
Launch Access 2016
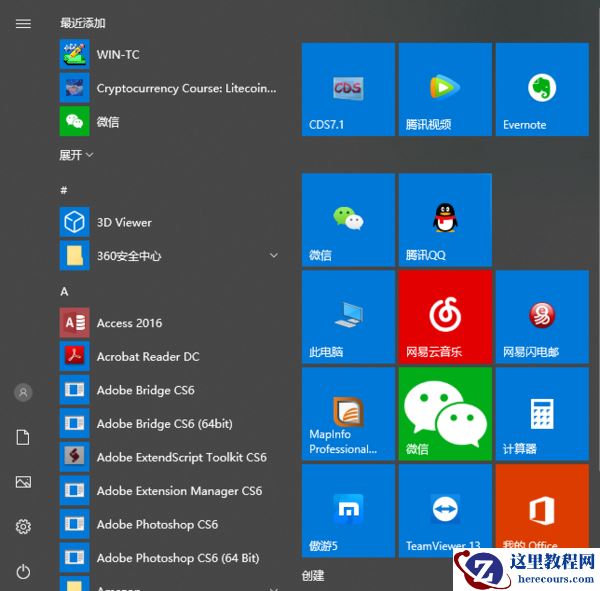[x=168, y=323]
